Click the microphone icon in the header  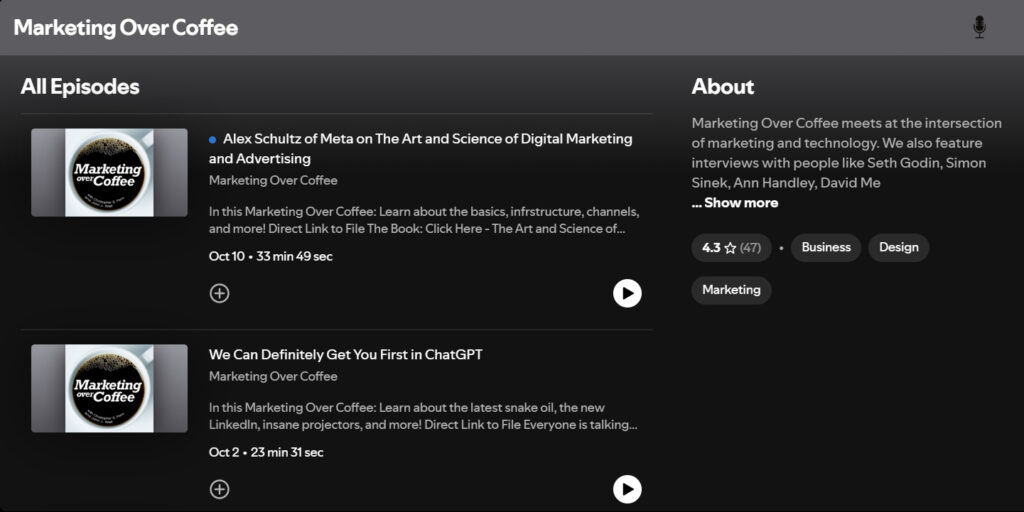pos(979,27)
